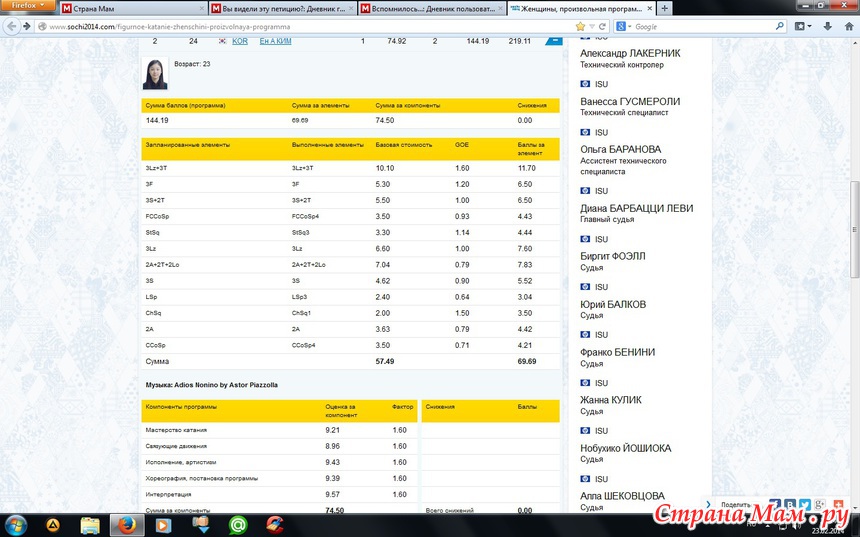Select the planned element 3Lz+3T cell
This screenshot has height=537, width=860.
point(156,168)
